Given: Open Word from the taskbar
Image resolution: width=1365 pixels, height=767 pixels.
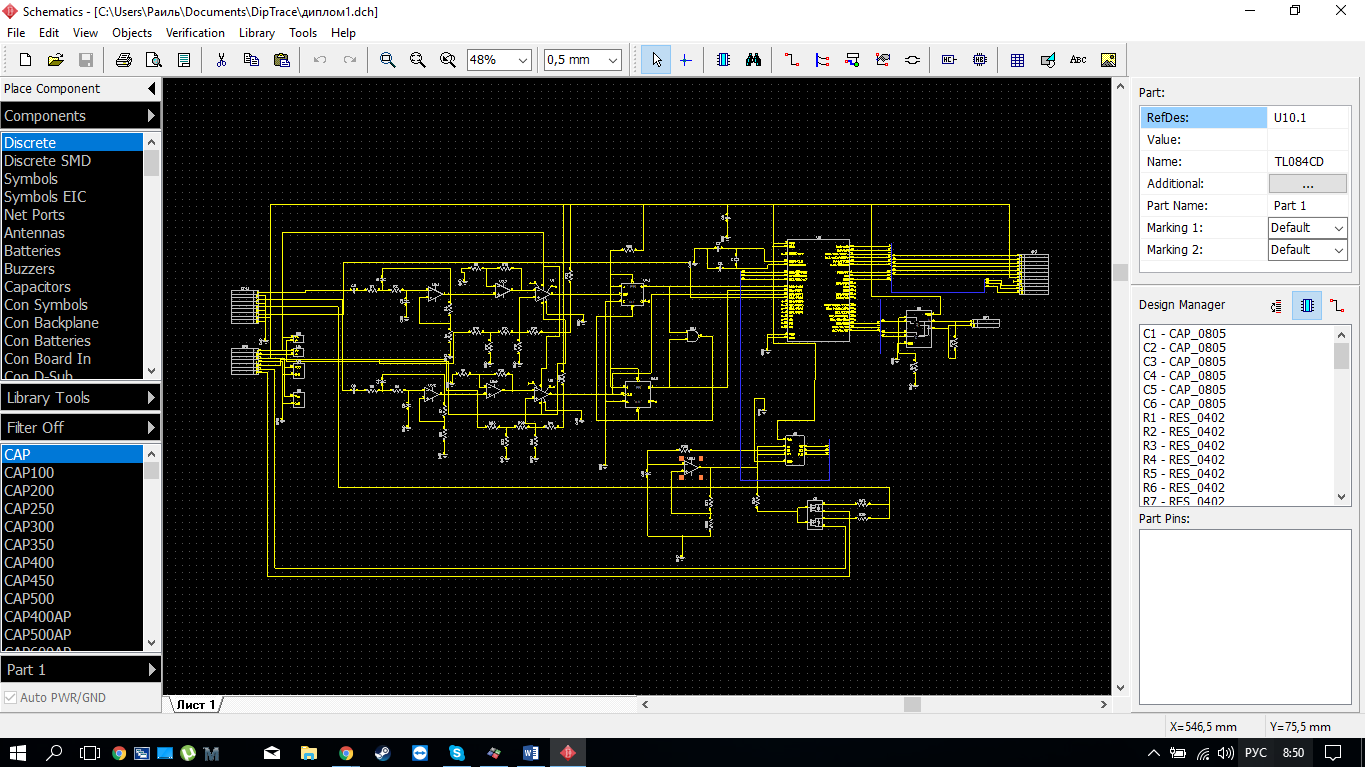Looking at the screenshot, I should click(530, 752).
